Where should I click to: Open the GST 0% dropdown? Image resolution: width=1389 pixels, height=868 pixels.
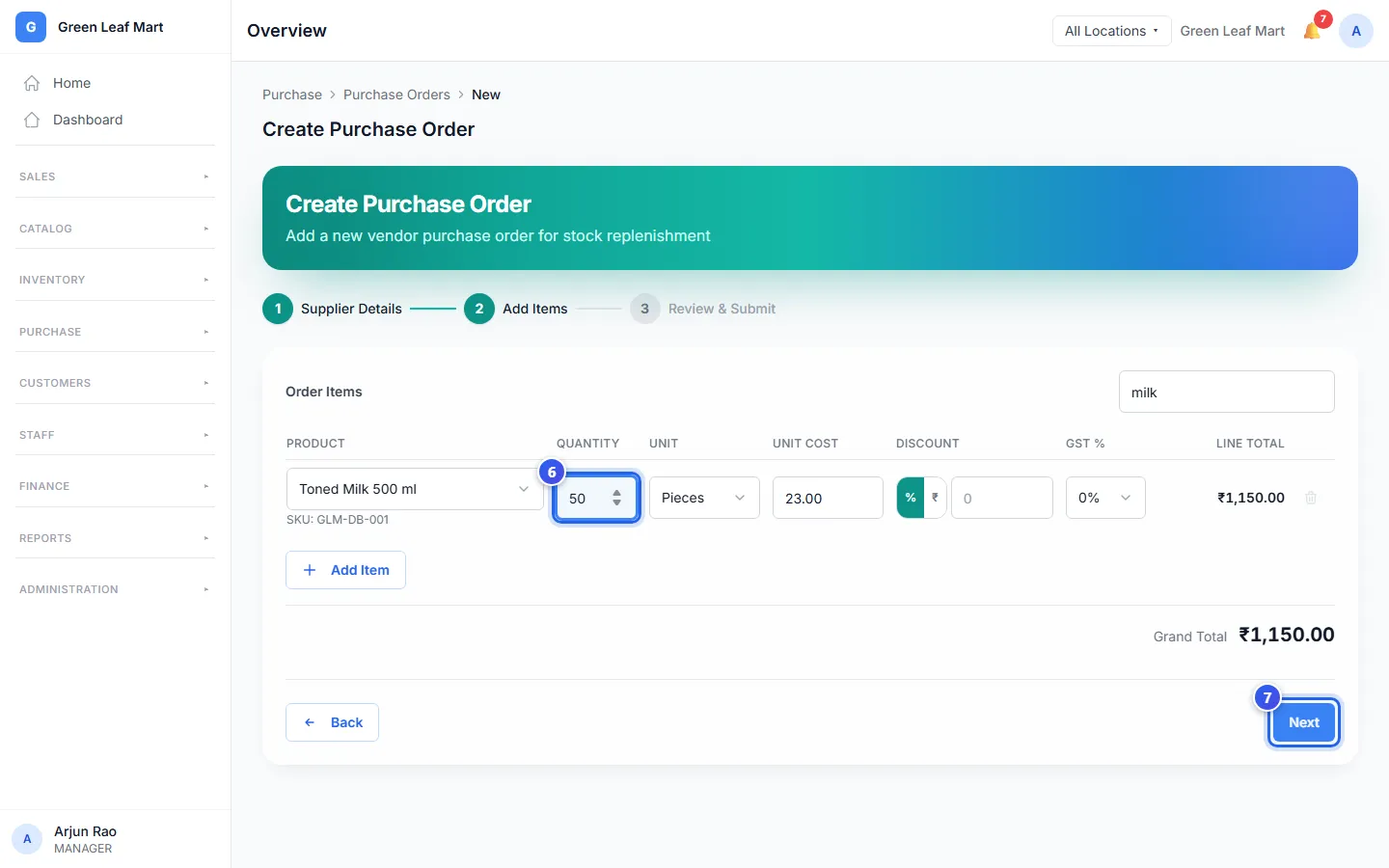click(x=1105, y=498)
